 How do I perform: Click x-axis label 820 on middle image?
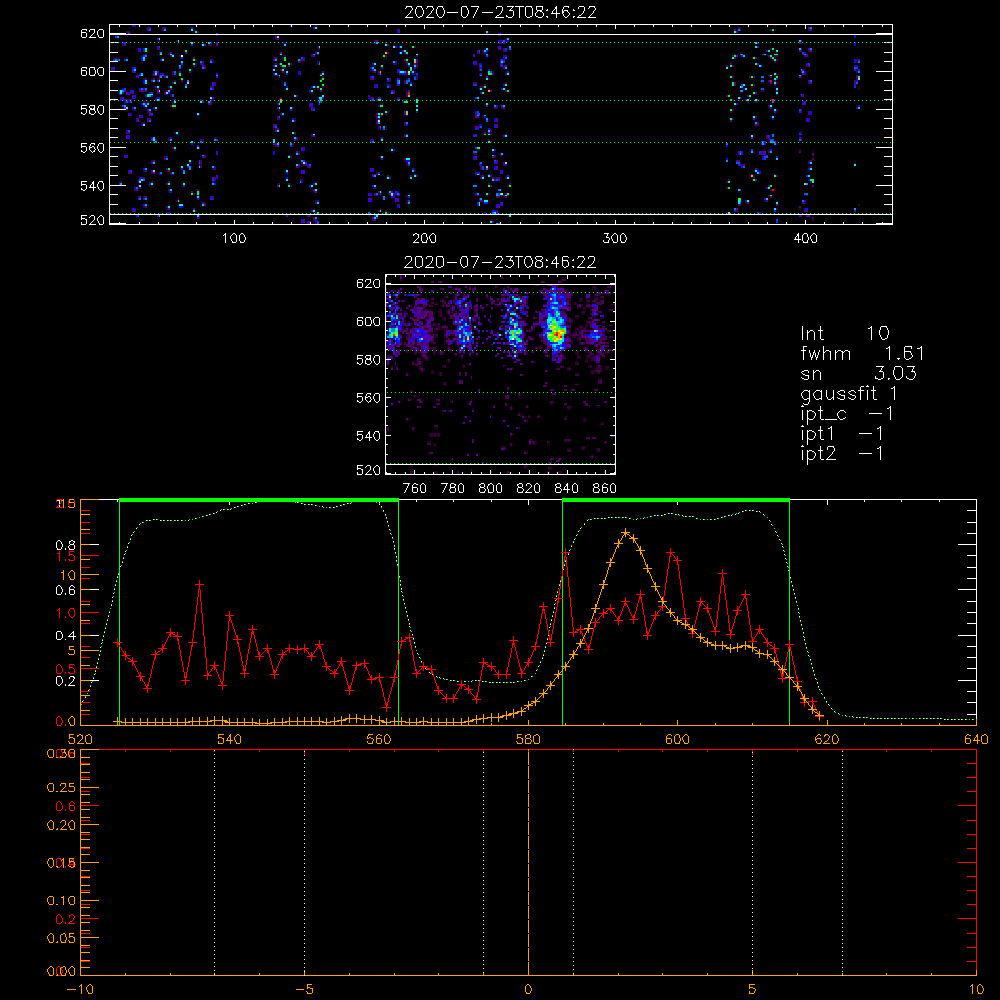pos(529,489)
